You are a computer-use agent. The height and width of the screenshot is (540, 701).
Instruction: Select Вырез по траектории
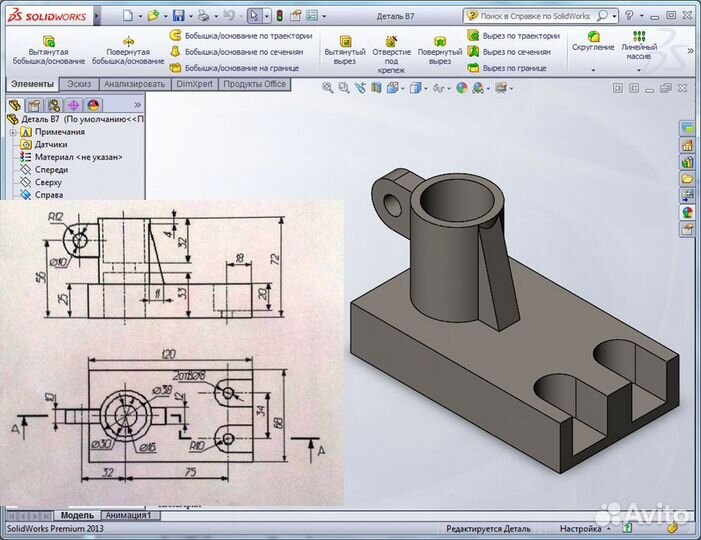pos(514,36)
